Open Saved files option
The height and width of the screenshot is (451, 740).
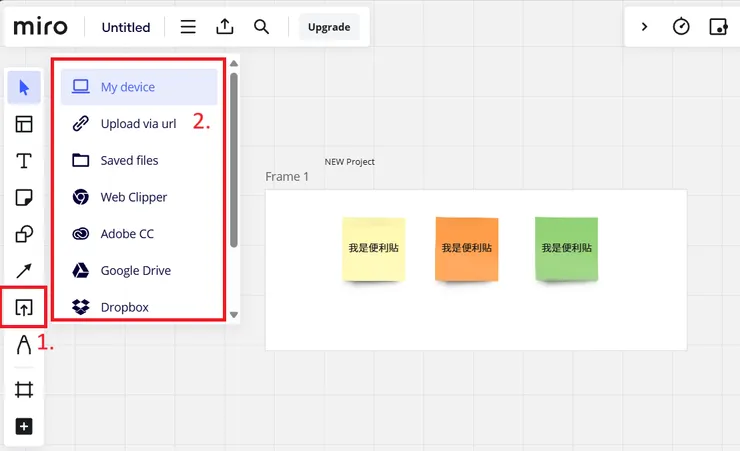(x=139, y=160)
